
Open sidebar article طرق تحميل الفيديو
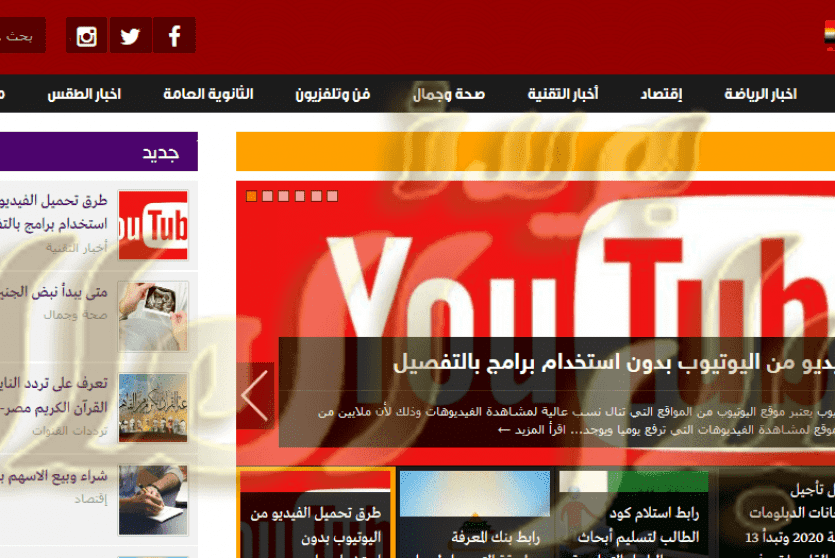(x=54, y=212)
